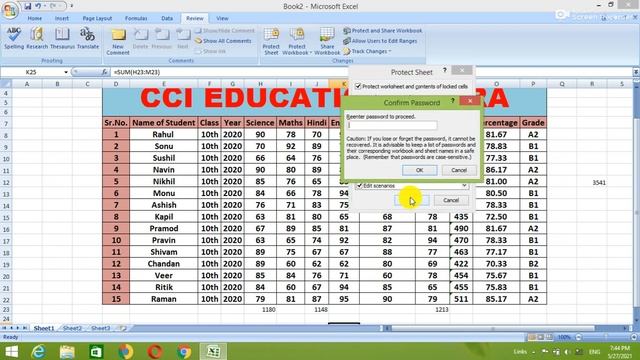
Task: Click Show All Comments
Action: pos(223,41)
